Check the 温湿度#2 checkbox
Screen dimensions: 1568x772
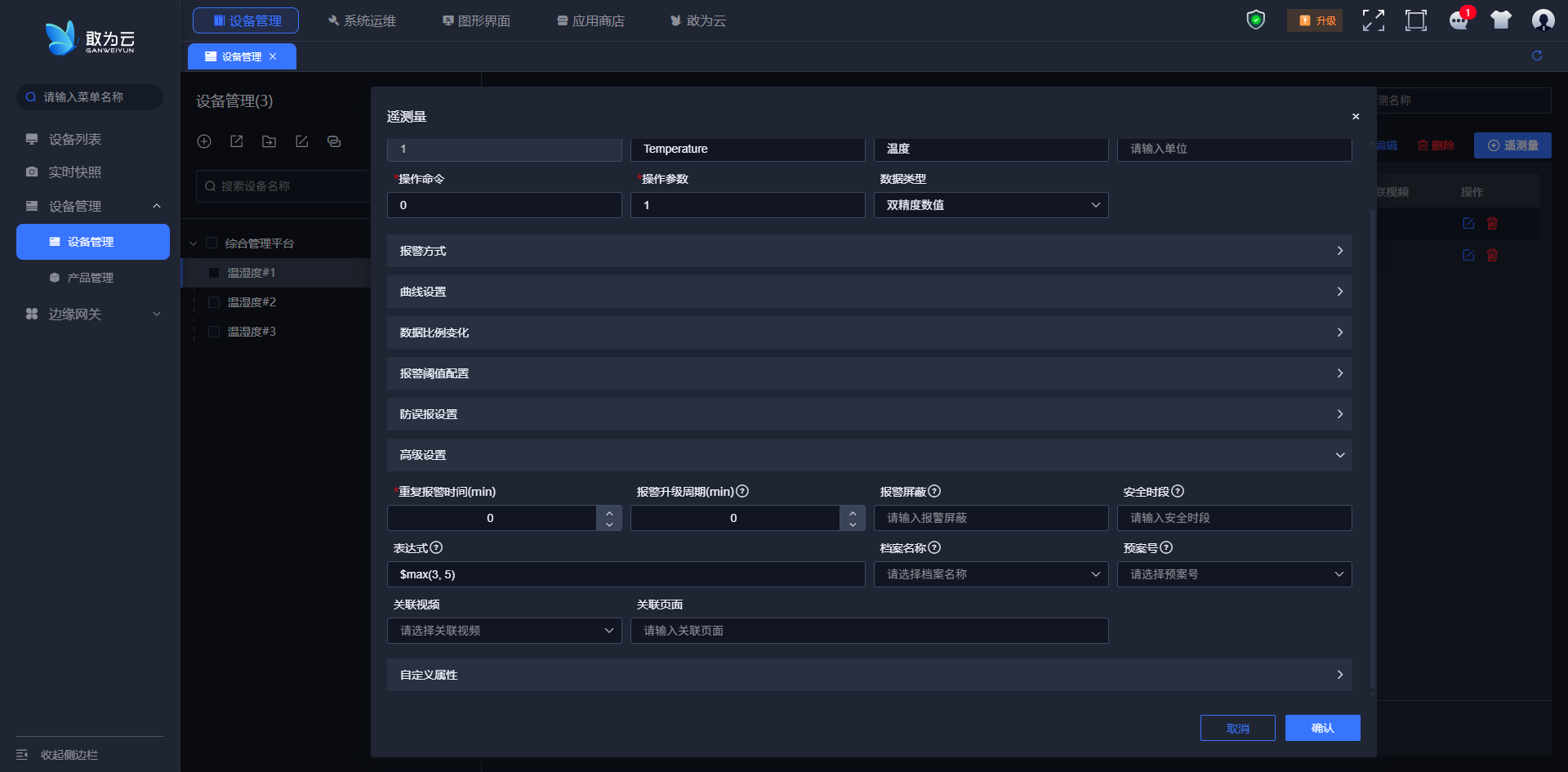214,301
